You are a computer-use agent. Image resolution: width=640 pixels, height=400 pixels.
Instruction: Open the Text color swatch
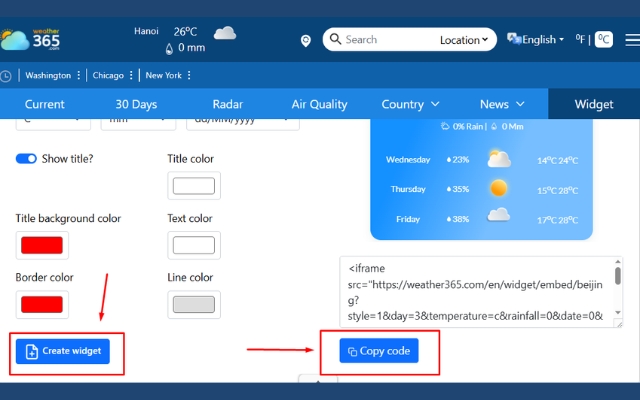[194, 245]
